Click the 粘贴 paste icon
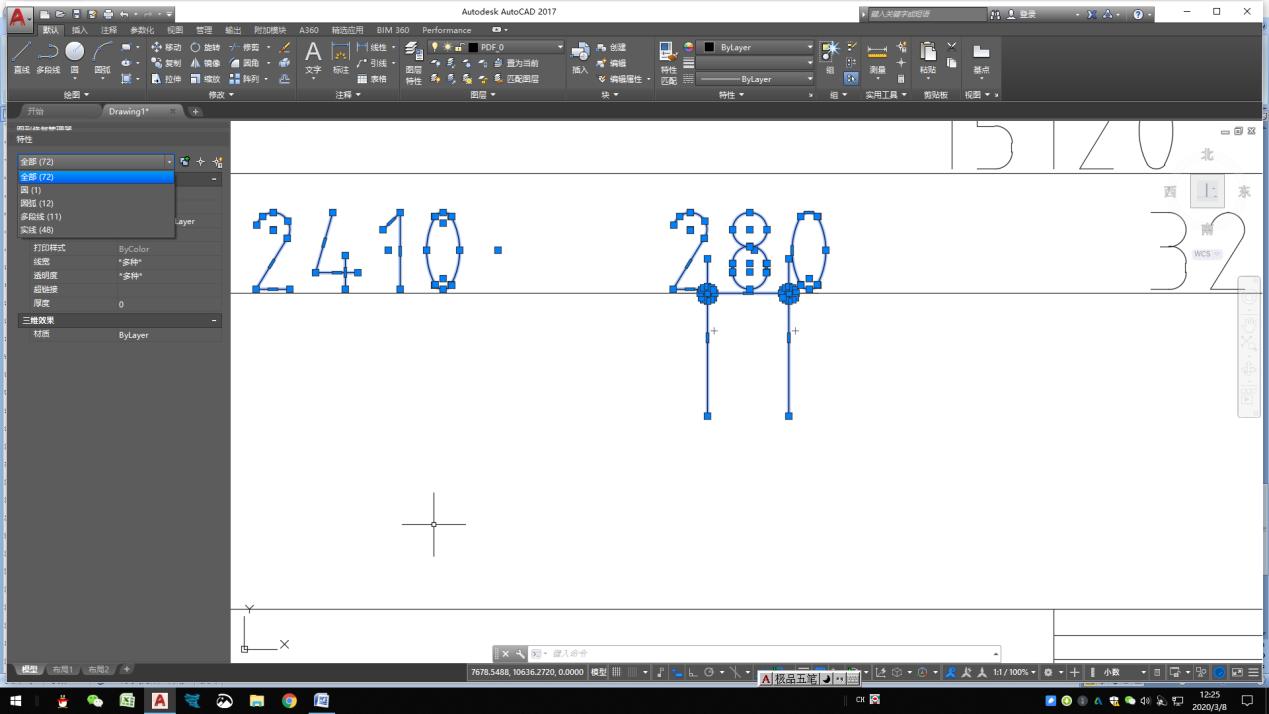The width and height of the screenshot is (1269, 714). pyautogui.click(x=928, y=58)
